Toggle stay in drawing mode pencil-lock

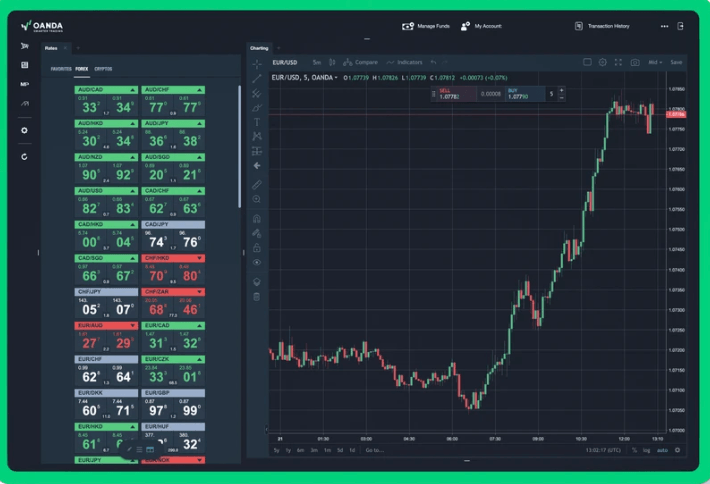coord(257,233)
